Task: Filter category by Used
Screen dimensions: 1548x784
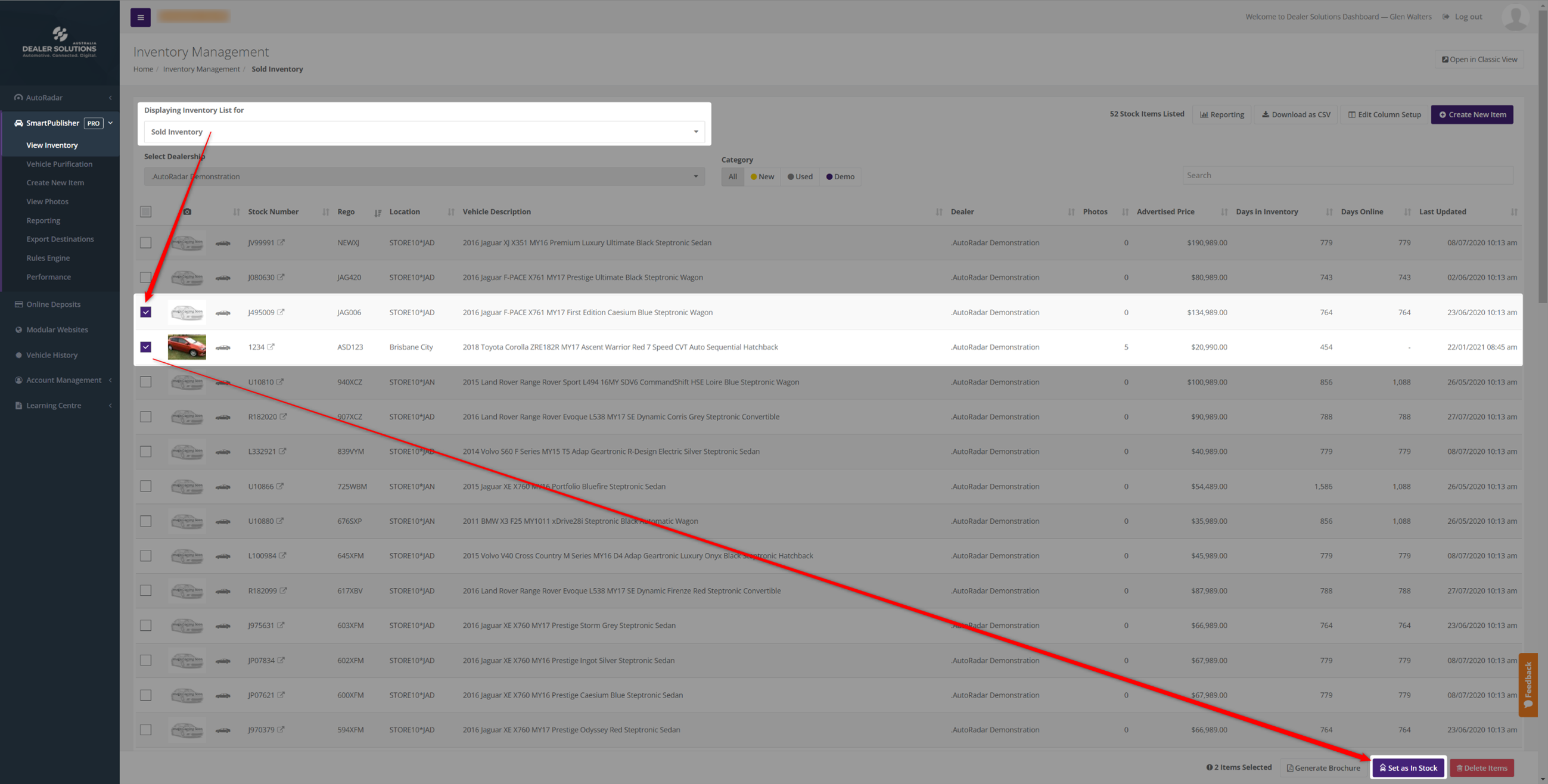Action: coord(800,176)
